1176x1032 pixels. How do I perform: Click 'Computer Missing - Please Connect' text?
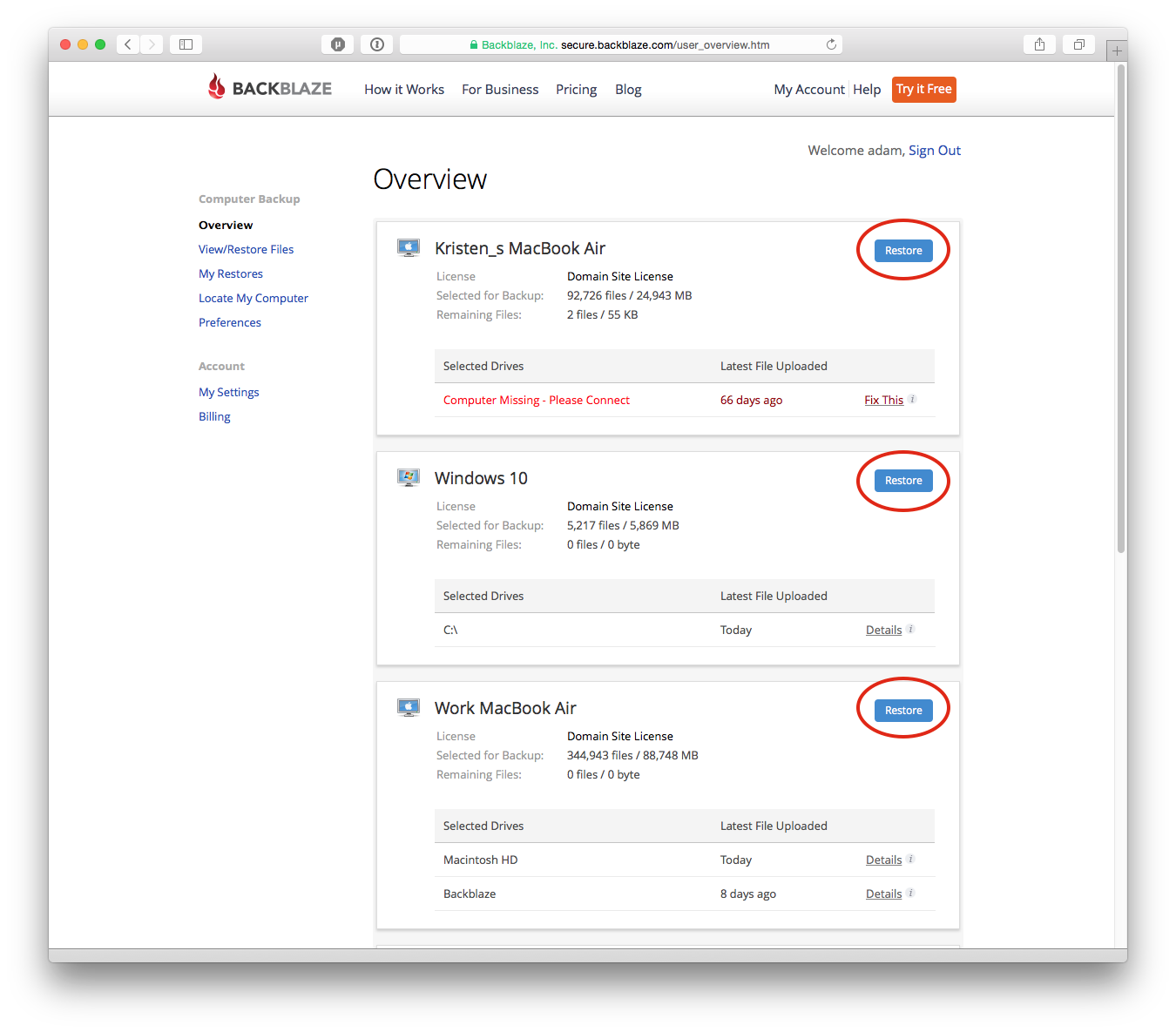coord(537,400)
